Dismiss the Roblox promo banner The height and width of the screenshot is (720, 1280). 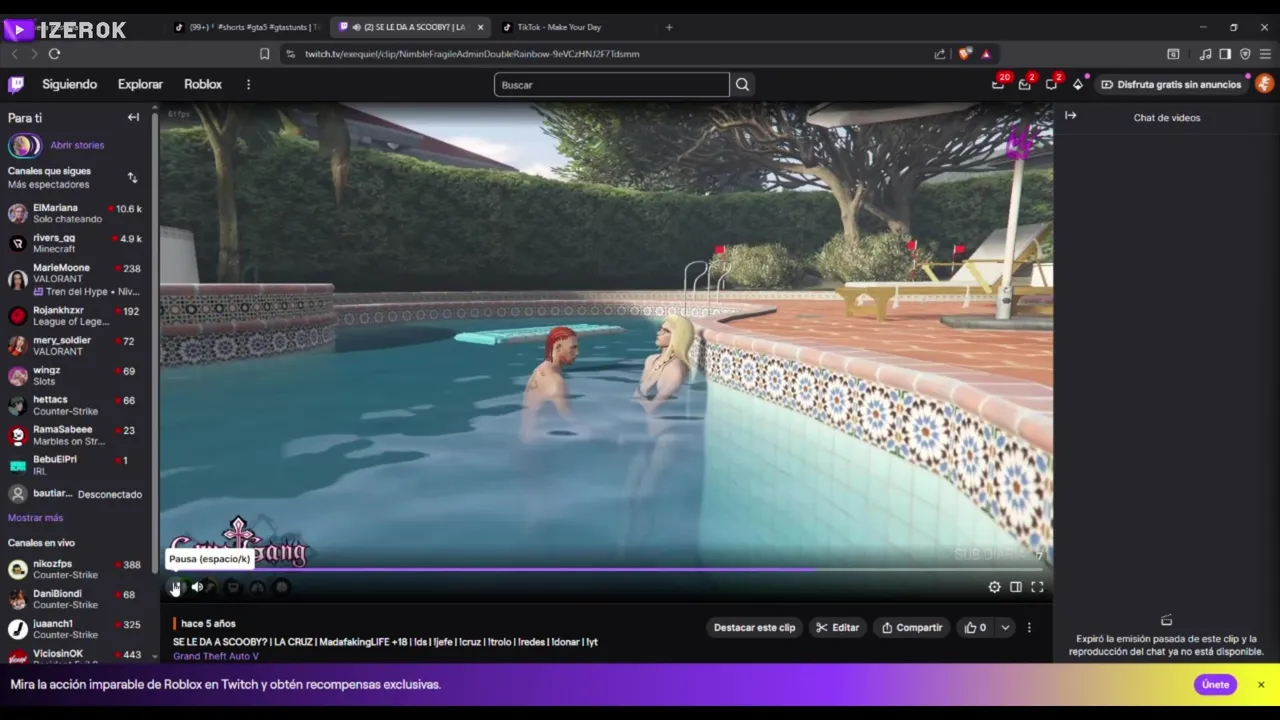(1261, 685)
